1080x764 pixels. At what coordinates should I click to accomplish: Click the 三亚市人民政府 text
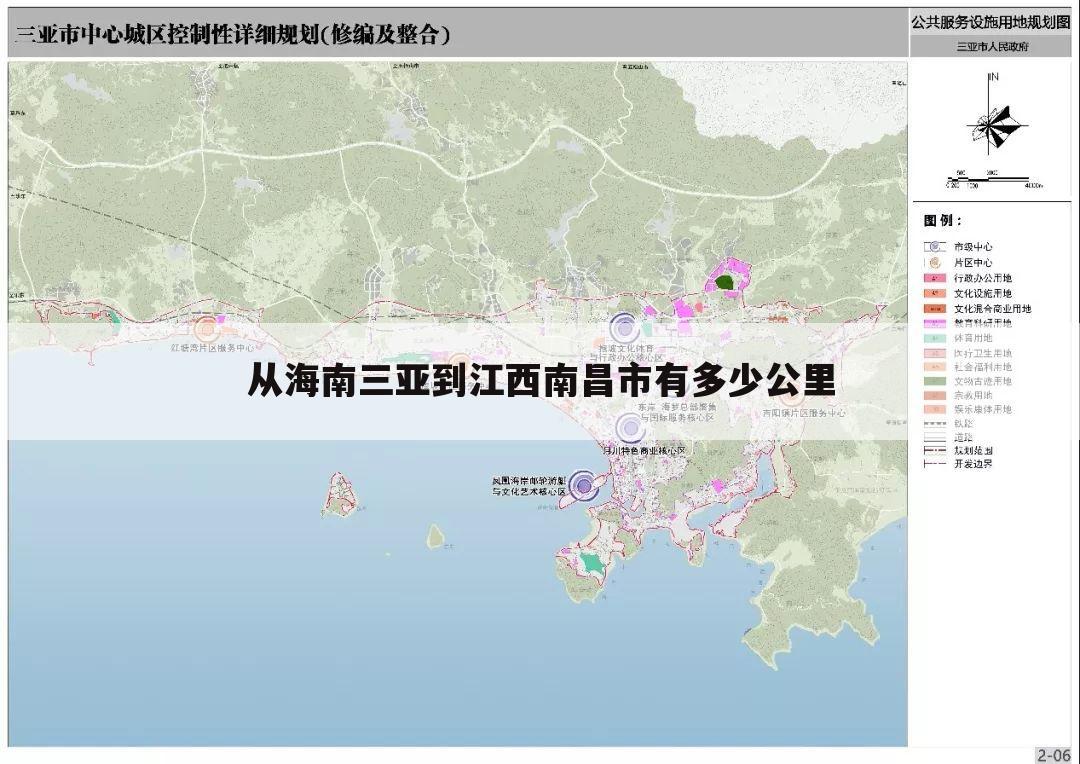992,47
